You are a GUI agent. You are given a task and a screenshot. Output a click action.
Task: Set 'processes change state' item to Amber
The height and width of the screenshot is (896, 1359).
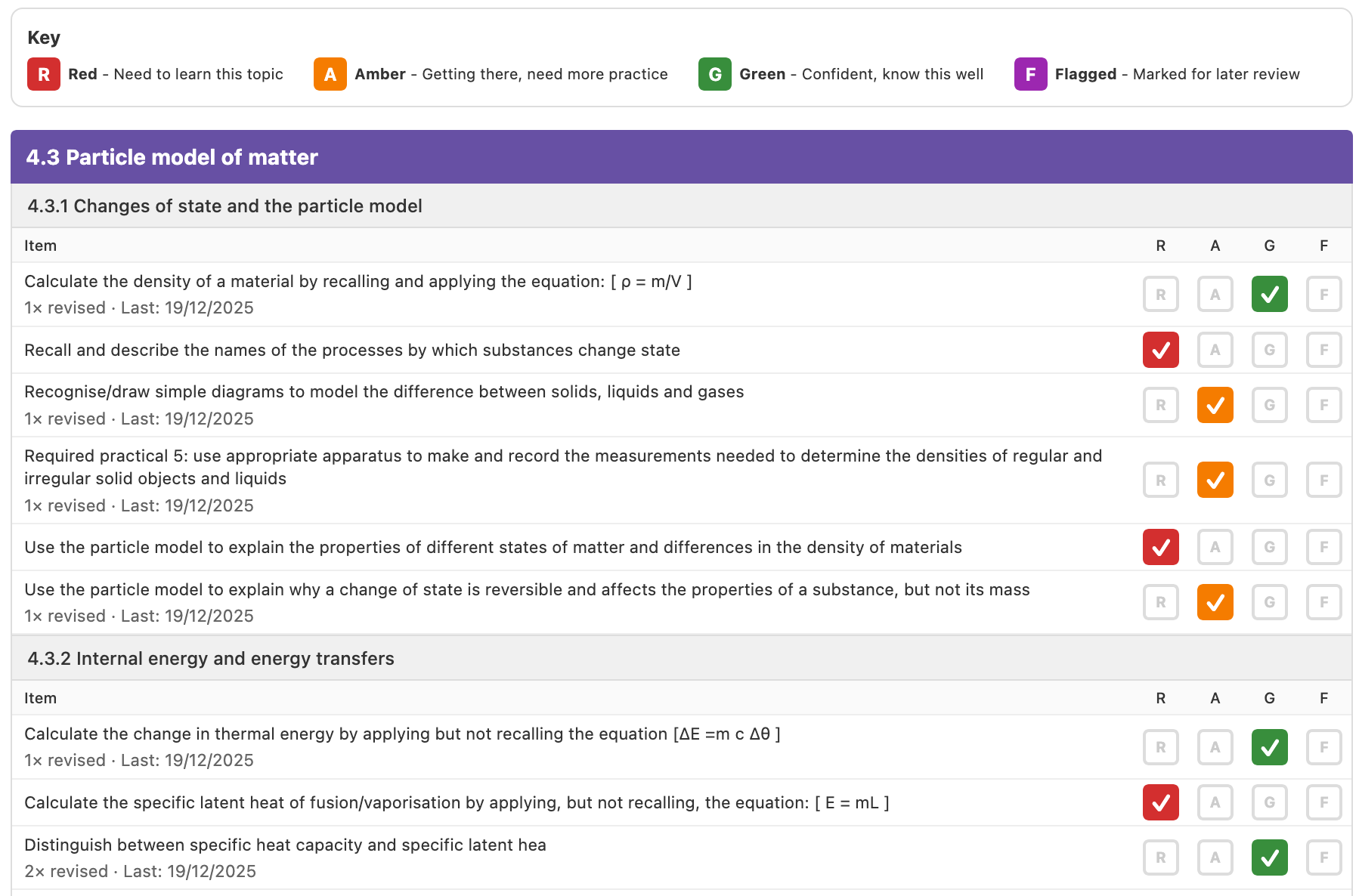[1215, 350]
